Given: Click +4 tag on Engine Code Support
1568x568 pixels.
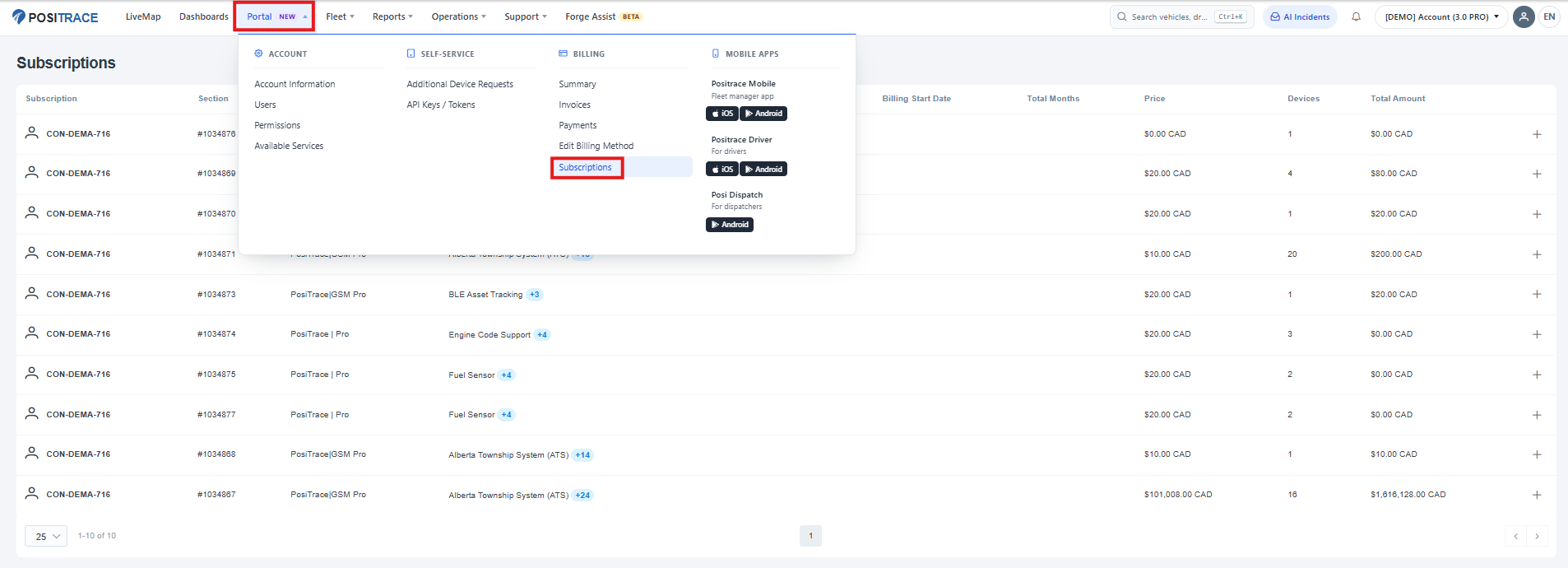Looking at the screenshot, I should click(542, 335).
